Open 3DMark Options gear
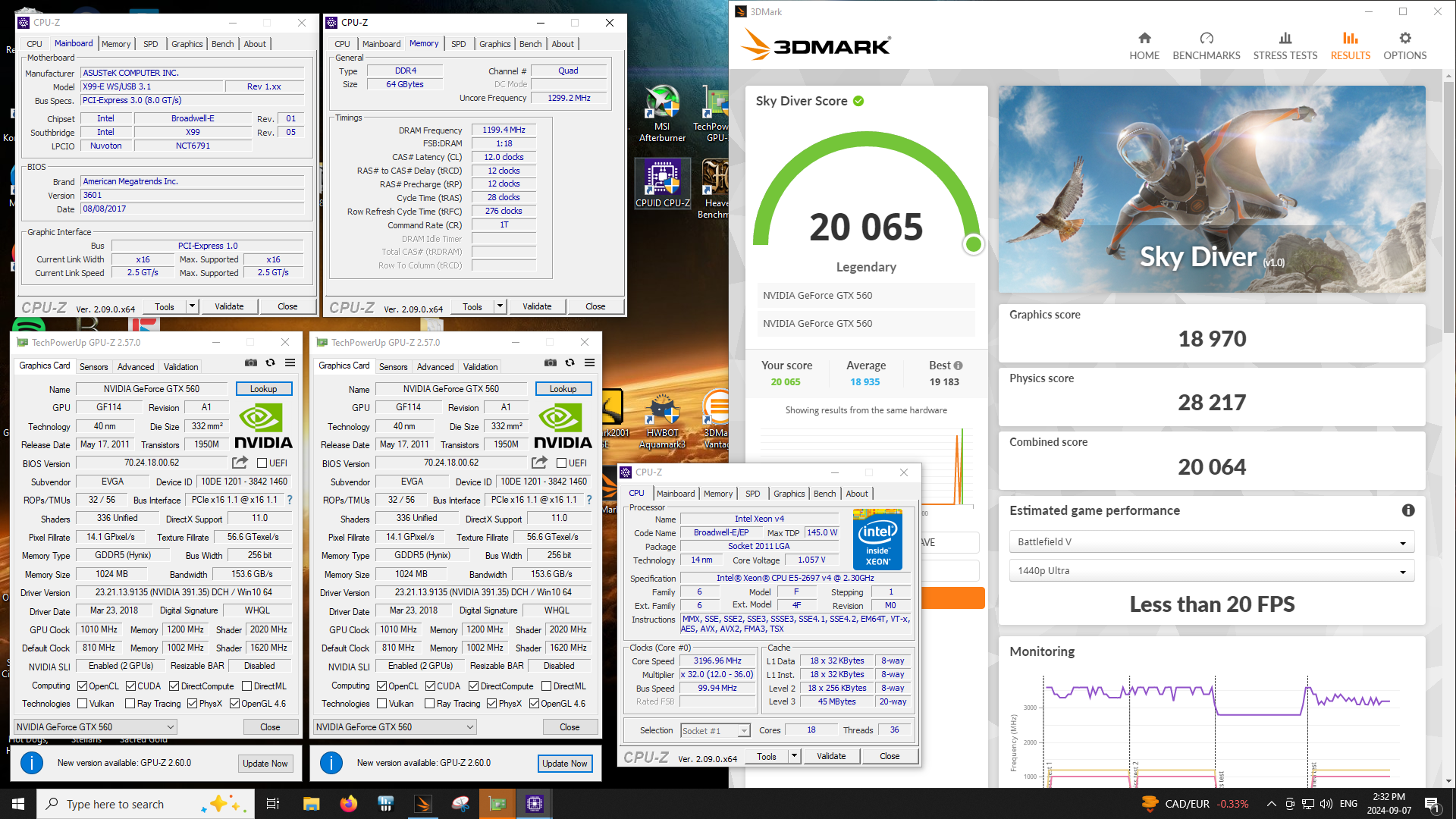This screenshot has height=819, width=1456. pyautogui.click(x=1405, y=45)
